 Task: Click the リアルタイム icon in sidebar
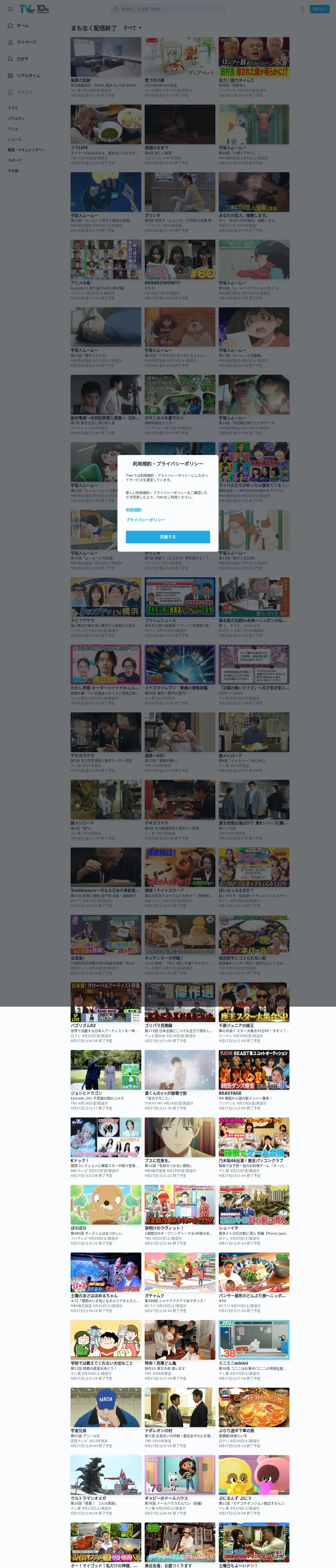[x=10, y=76]
